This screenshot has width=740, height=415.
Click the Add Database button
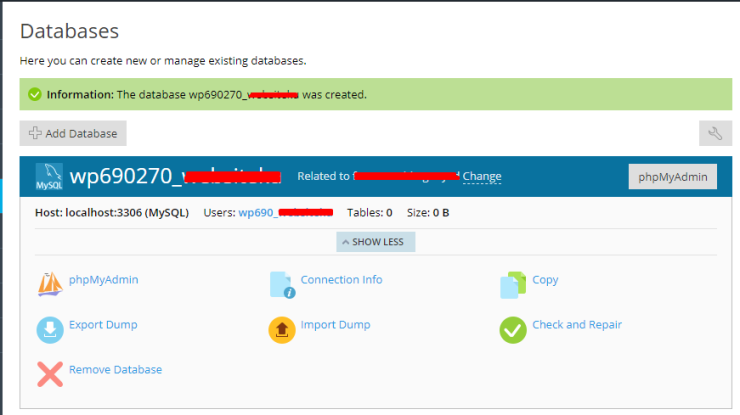point(73,133)
